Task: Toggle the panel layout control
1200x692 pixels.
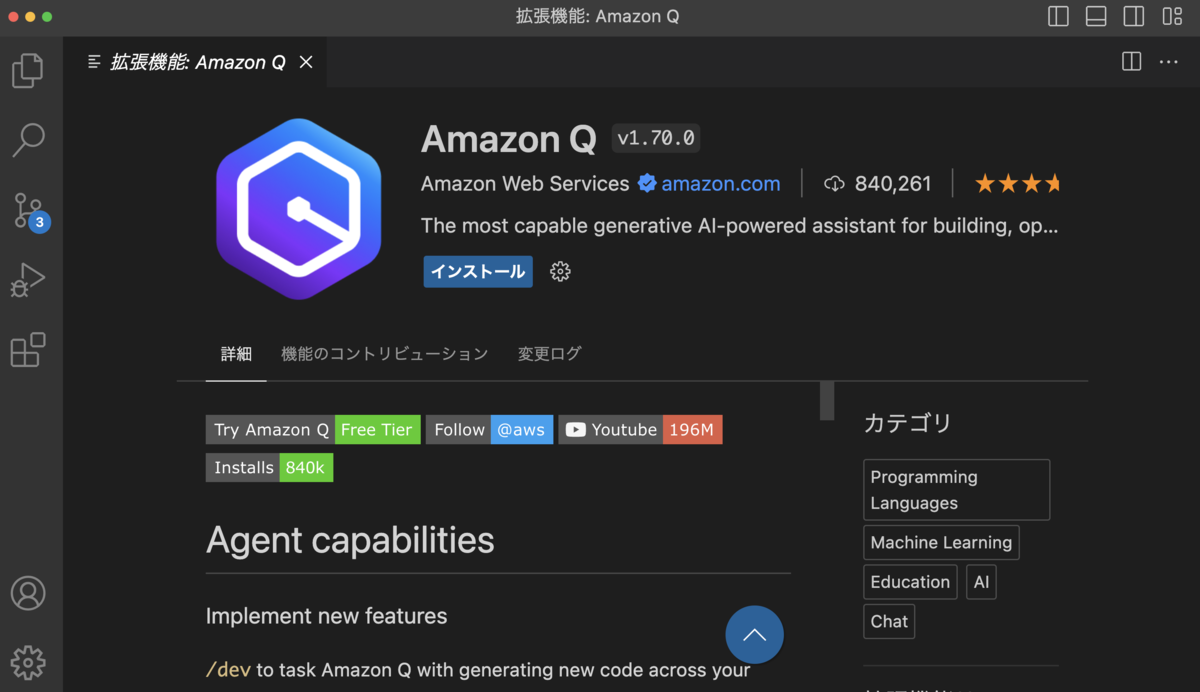Action: pos(1095,16)
